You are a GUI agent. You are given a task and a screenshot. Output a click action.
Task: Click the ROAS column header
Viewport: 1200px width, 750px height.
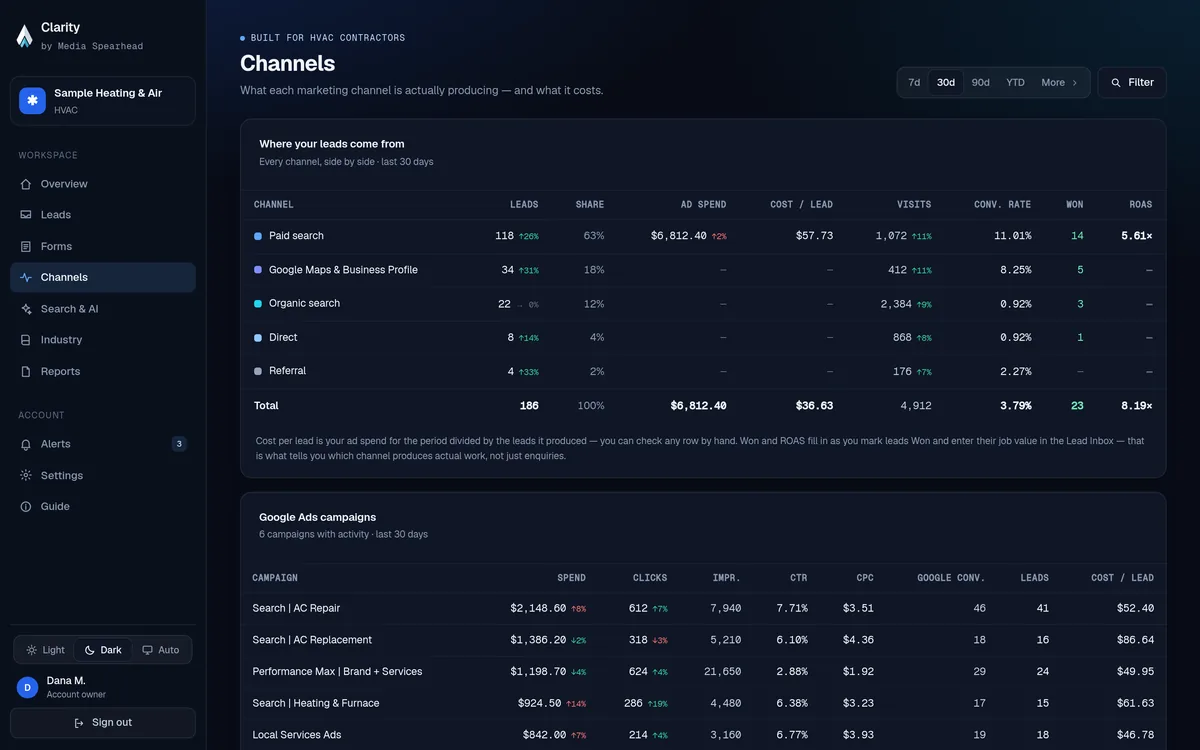(1141, 205)
